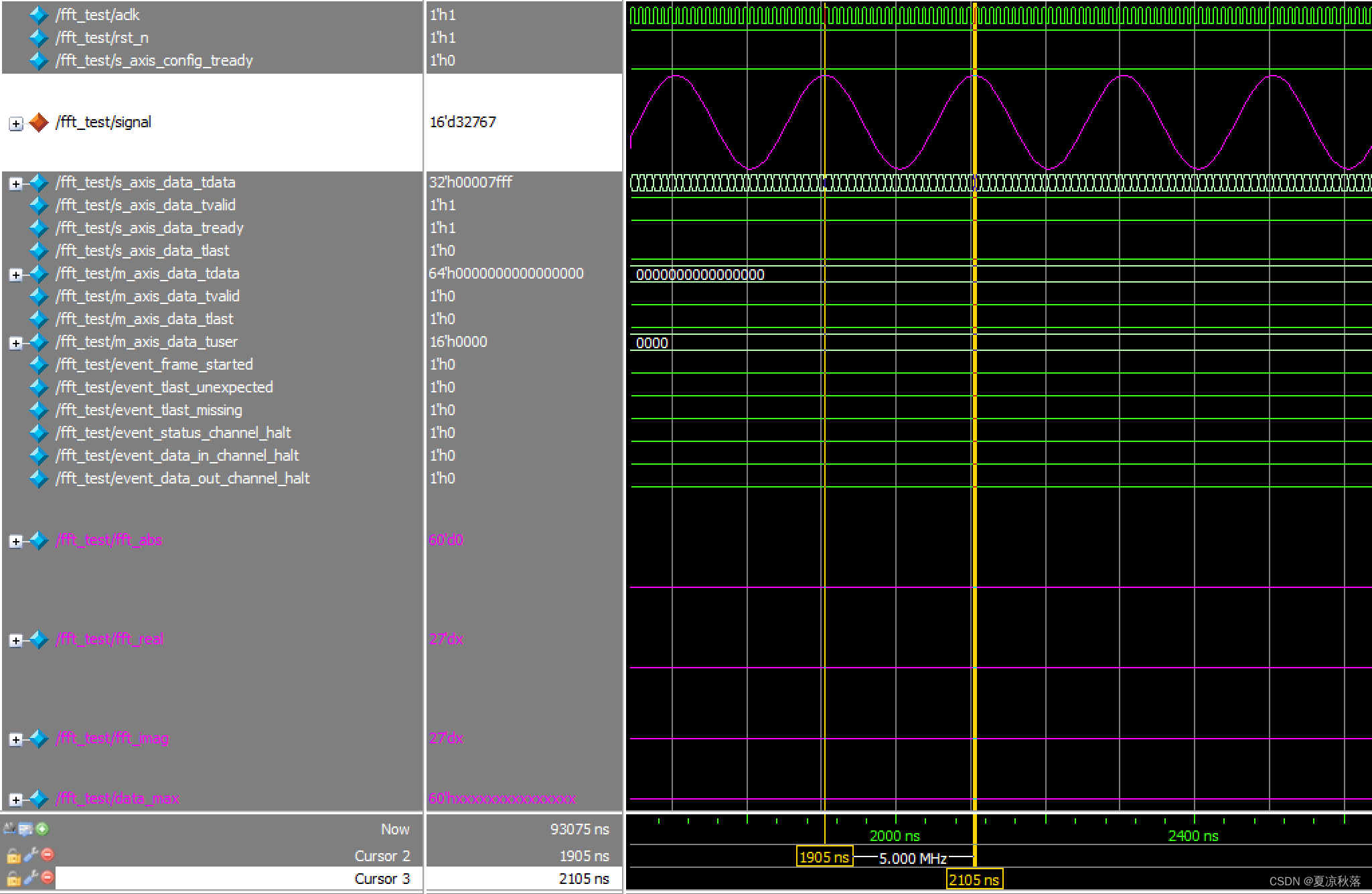Click the value 16'h0000 of m_axis_data_tuser
This screenshot has width=1372, height=894.
459,342
